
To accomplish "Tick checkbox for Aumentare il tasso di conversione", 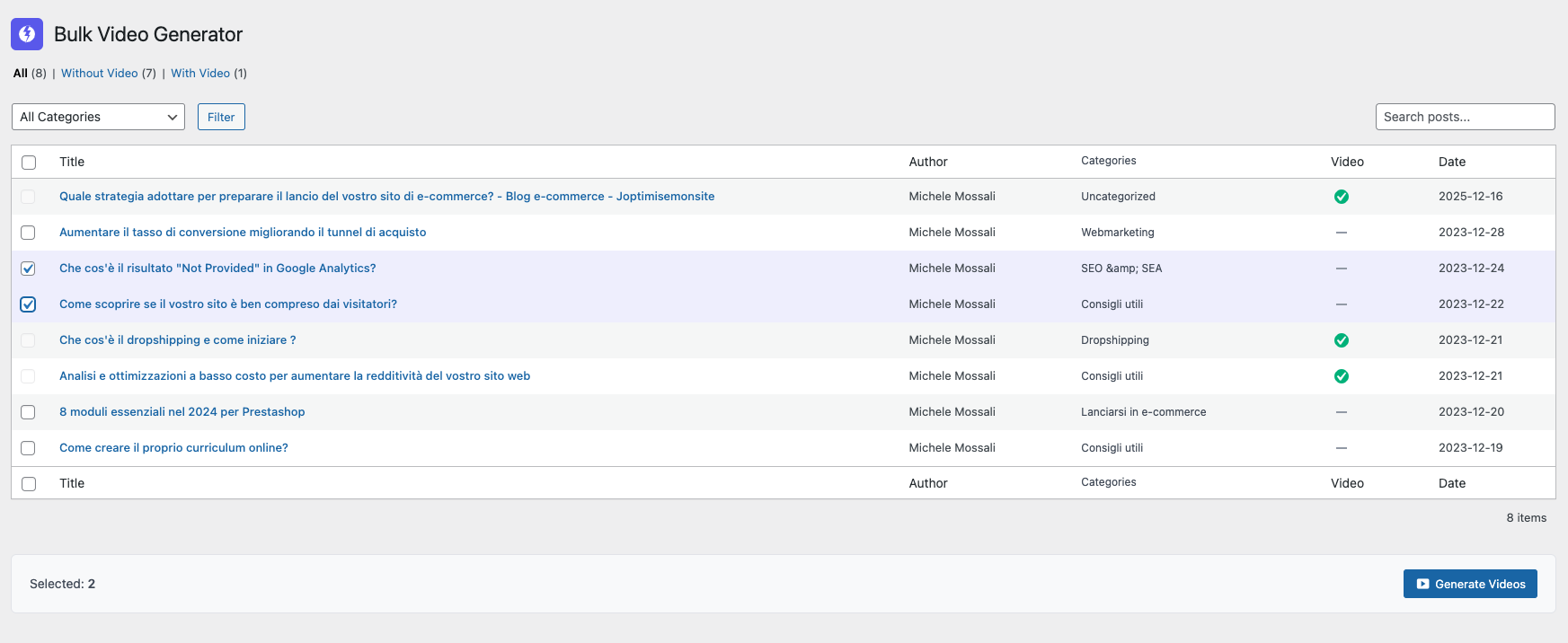I will (x=29, y=233).
